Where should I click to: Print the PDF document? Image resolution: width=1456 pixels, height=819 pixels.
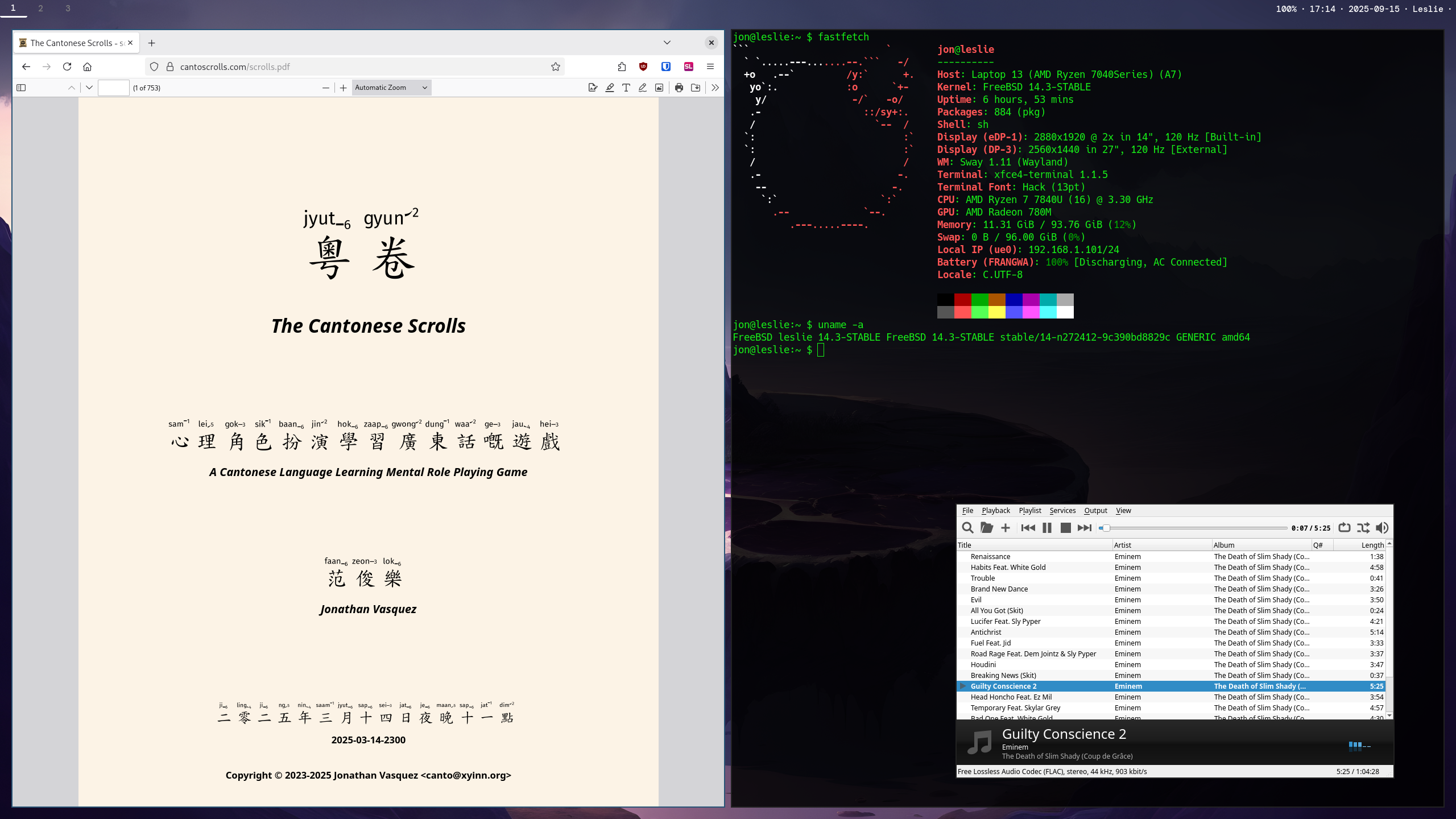pos(679,88)
